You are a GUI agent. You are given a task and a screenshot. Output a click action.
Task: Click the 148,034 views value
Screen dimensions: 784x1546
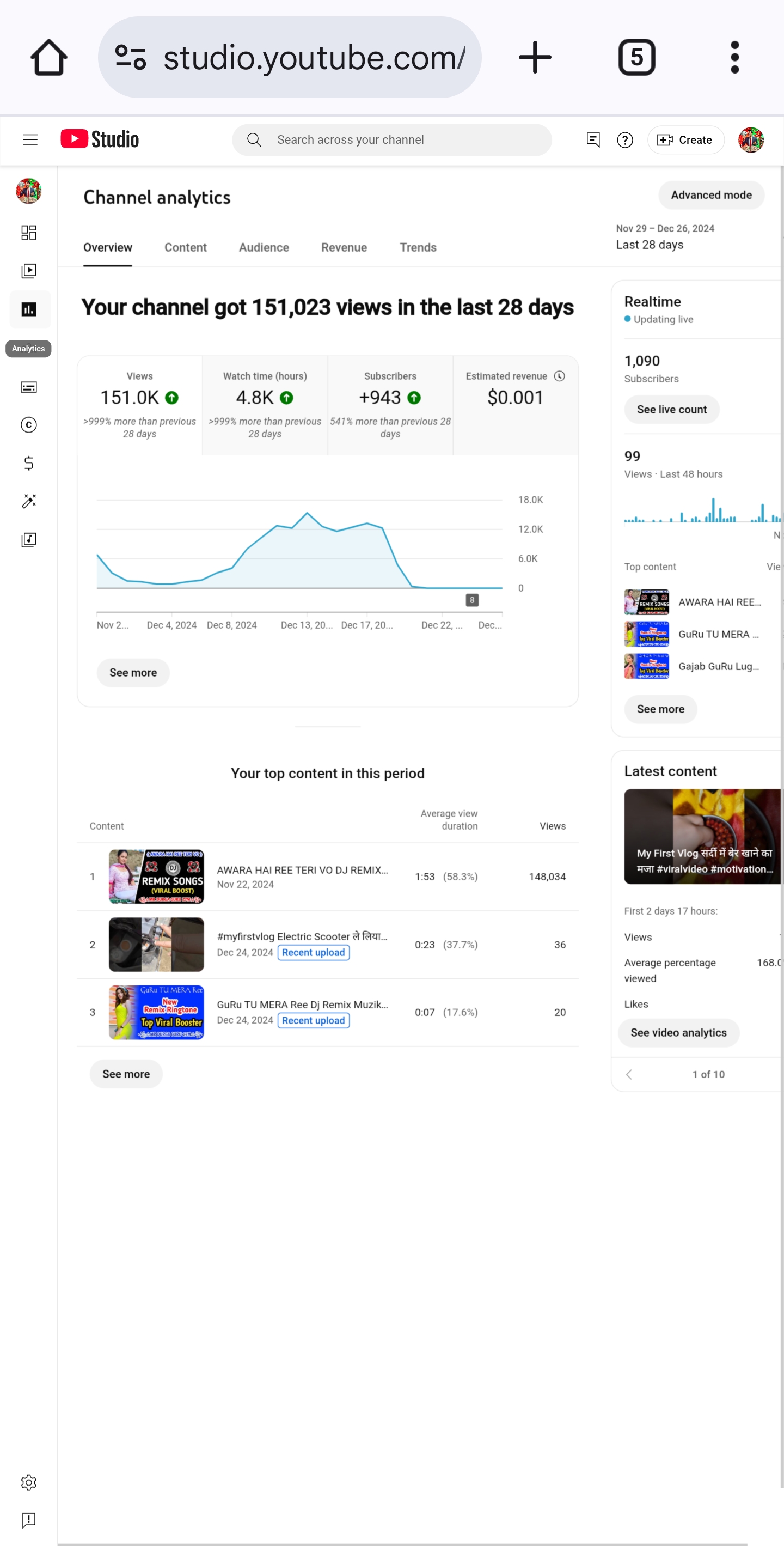[x=547, y=877]
